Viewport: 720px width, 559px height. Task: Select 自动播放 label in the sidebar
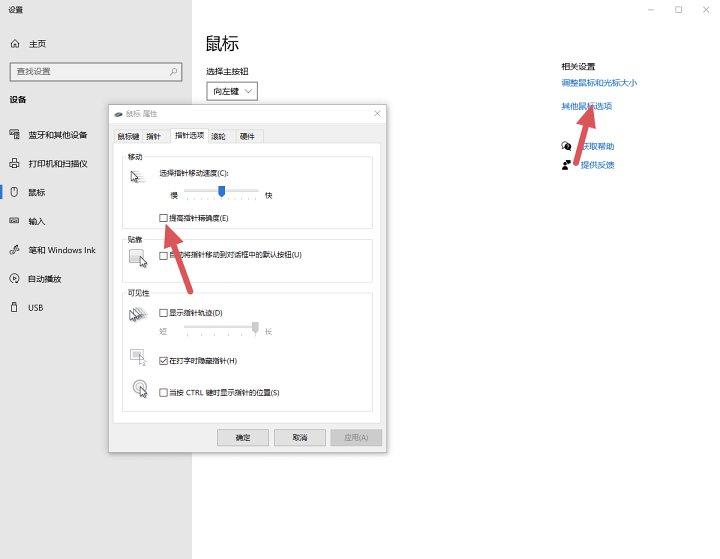(45, 279)
